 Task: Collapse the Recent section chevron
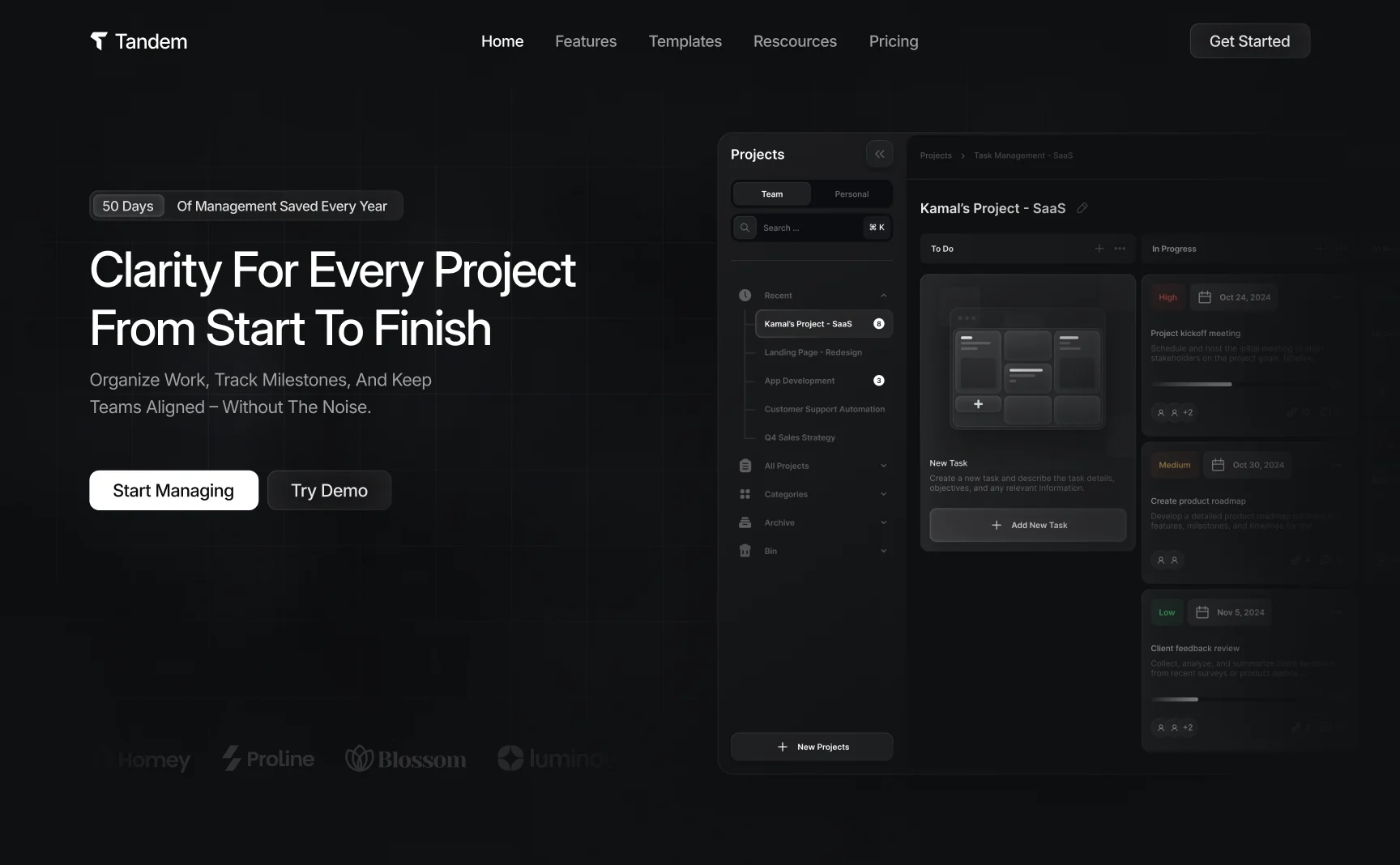pos(883,296)
